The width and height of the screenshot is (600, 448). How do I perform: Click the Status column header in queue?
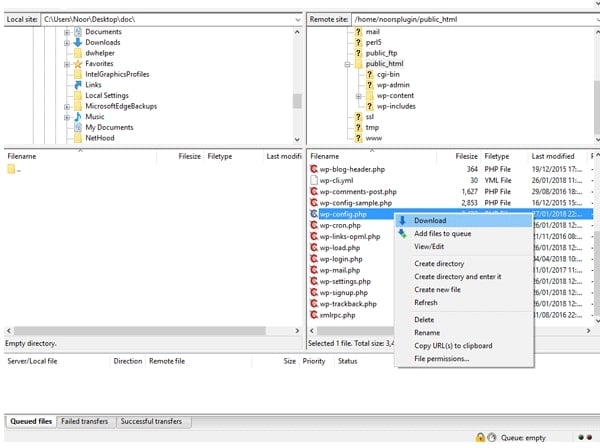click(347, 361)
